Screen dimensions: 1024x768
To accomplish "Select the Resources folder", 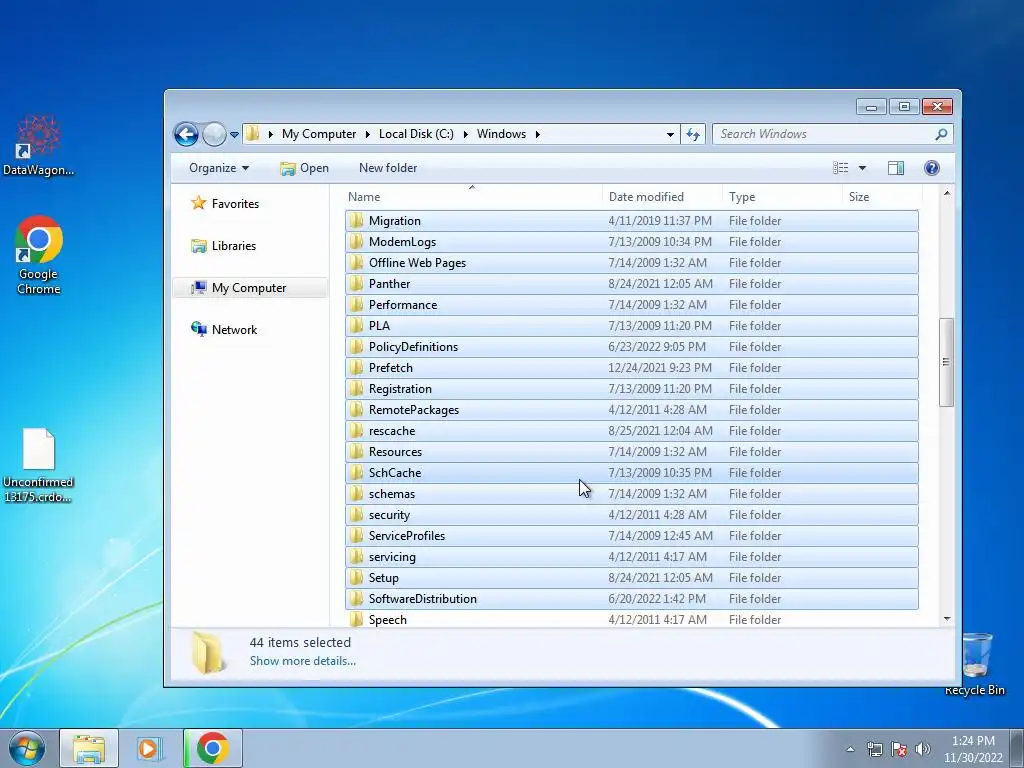I will pyautogui.click(x=632, y=452).
